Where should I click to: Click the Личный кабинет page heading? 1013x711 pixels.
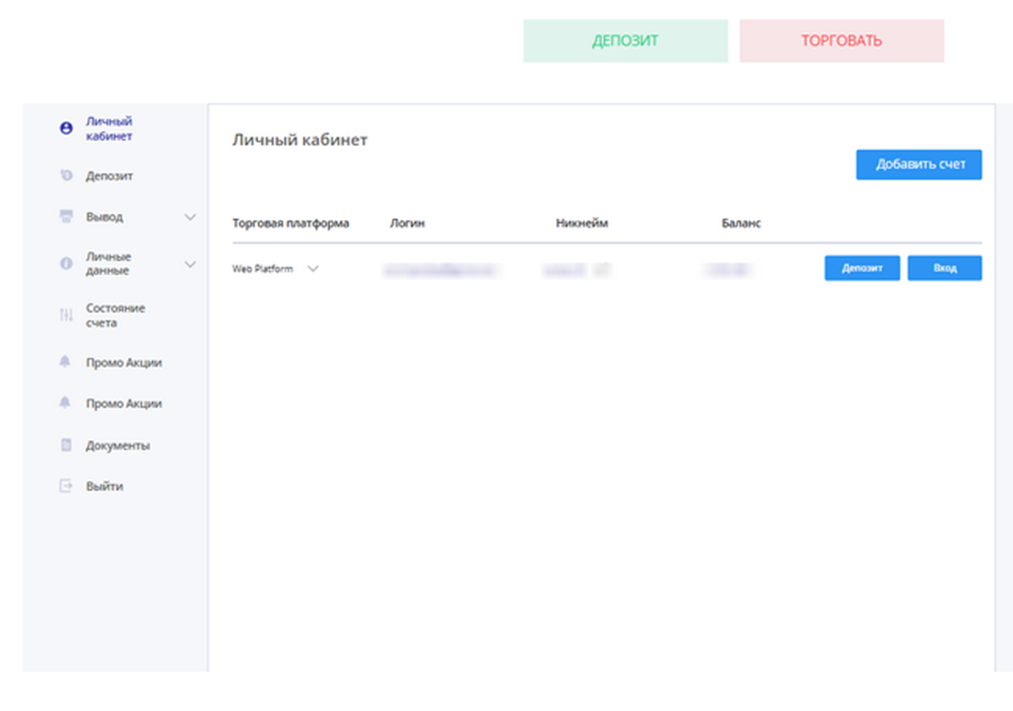click(x=300, y=140)
